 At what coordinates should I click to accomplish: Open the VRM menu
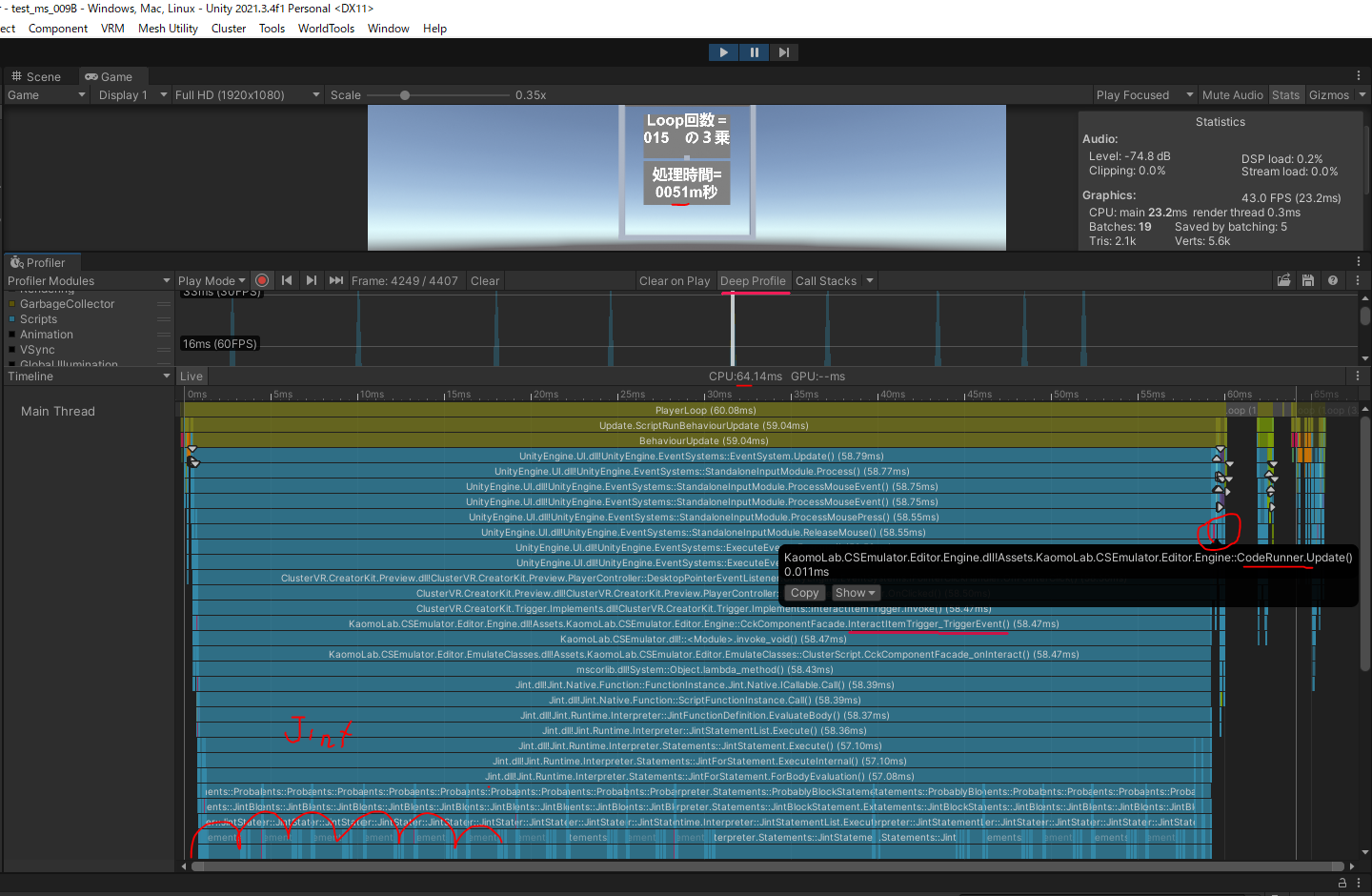coord(112,28)
